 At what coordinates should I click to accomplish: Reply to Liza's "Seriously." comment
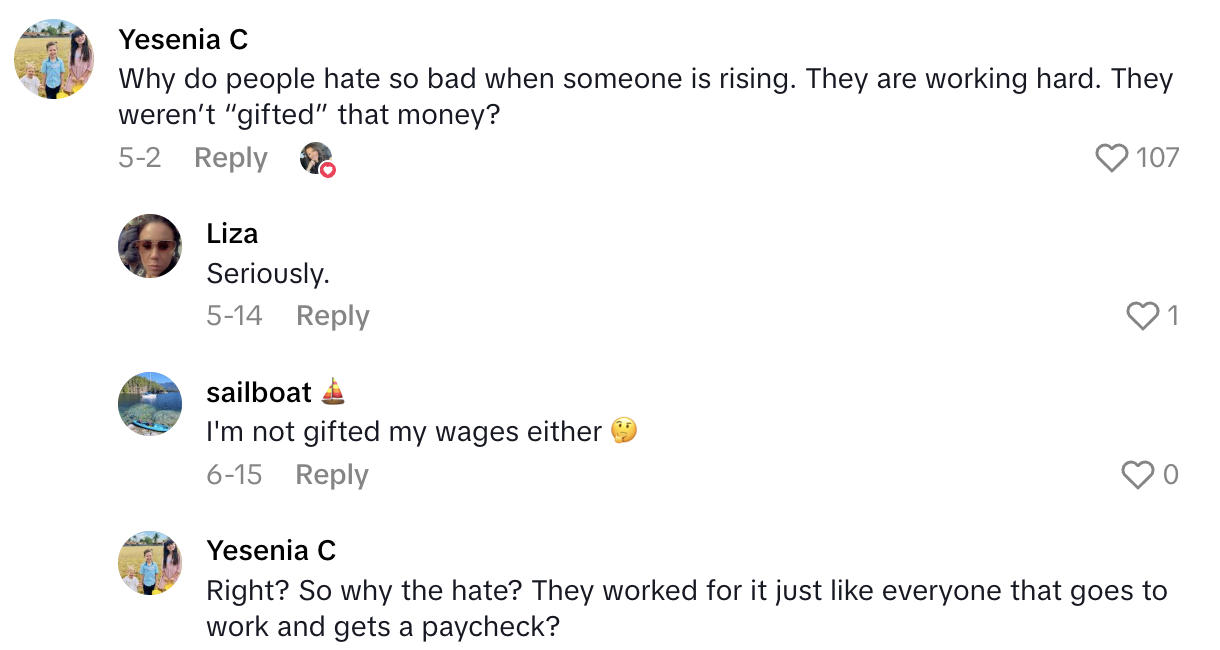333,316
